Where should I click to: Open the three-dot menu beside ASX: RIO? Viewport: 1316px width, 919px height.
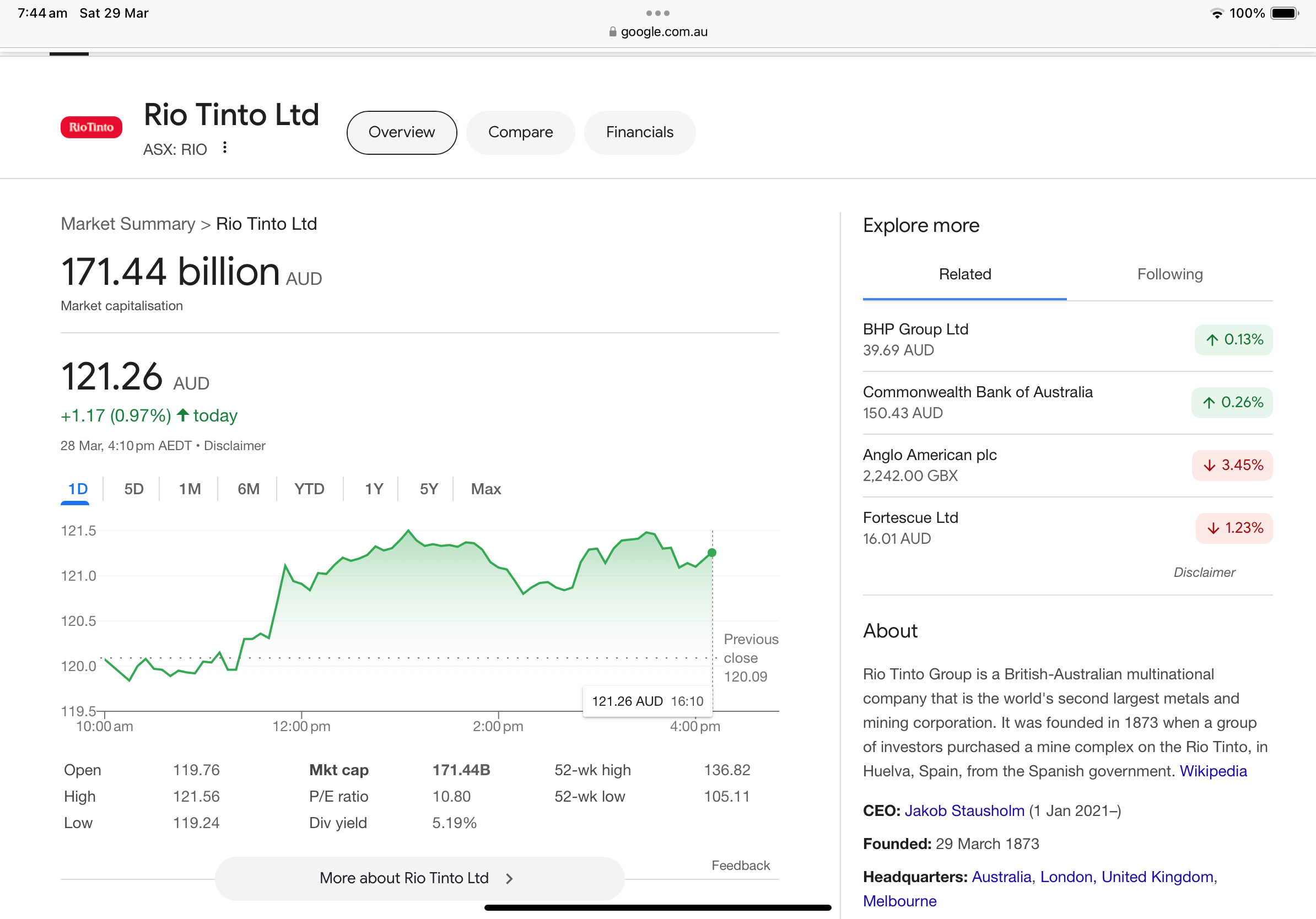225,148
